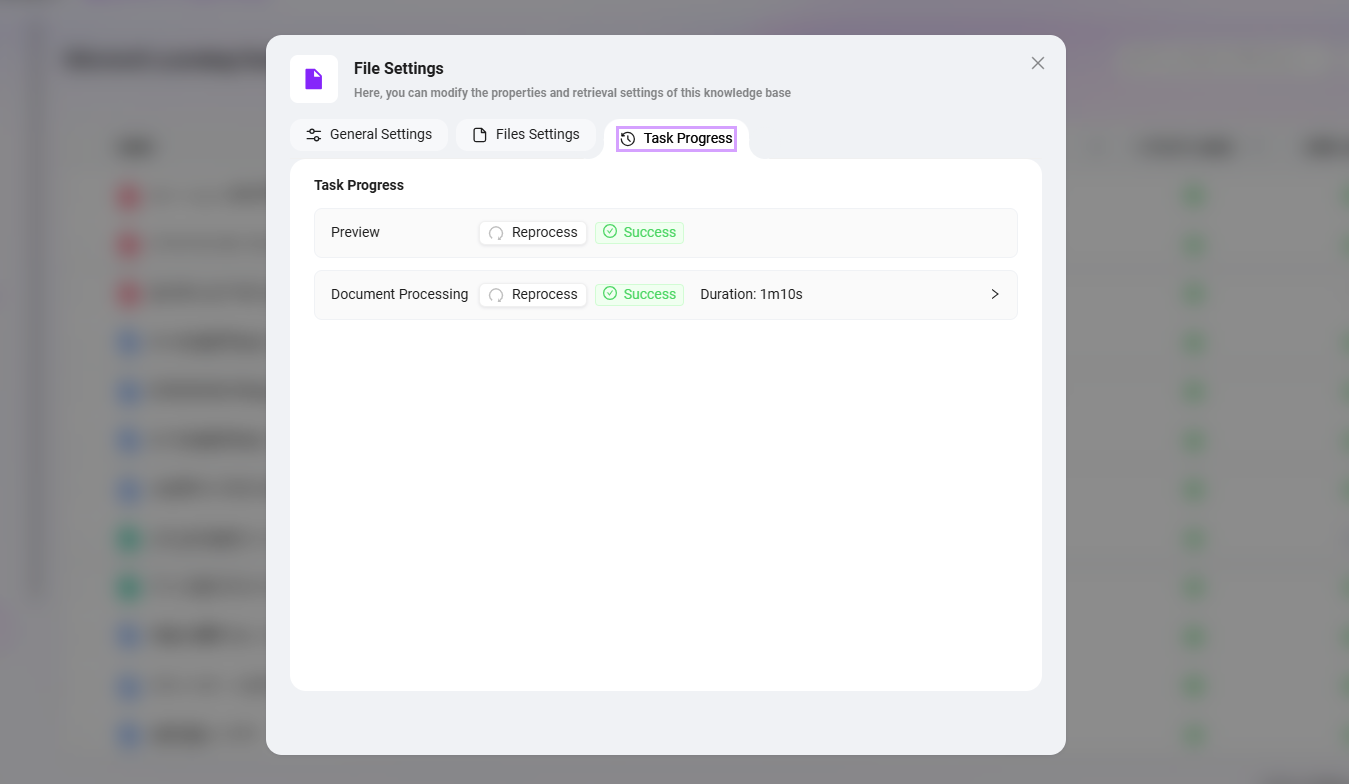Click the sliders icon on General Settings
Screen dimensions: 1349x784
pos(314,135)
